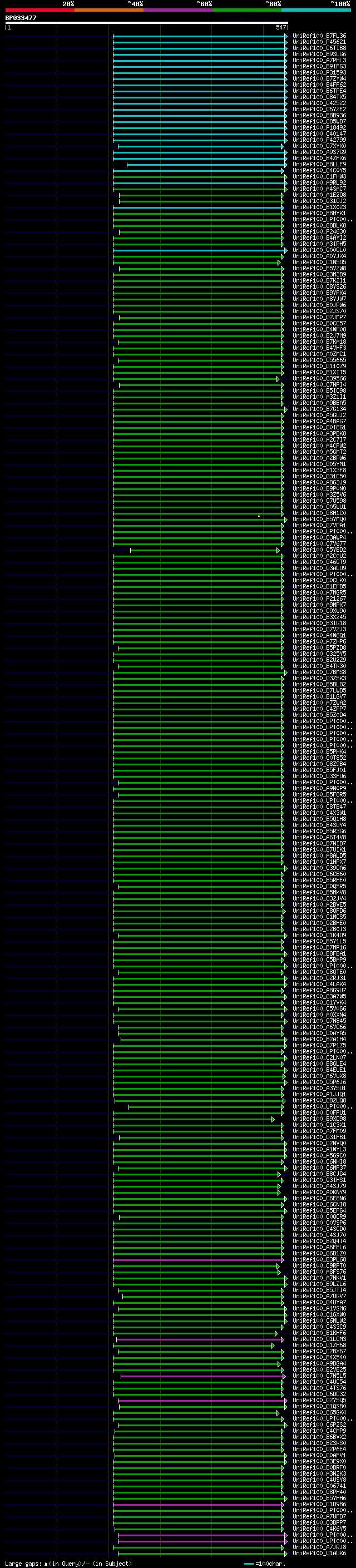Select hit label UniRef100_P45621

(x=319, y=42)
